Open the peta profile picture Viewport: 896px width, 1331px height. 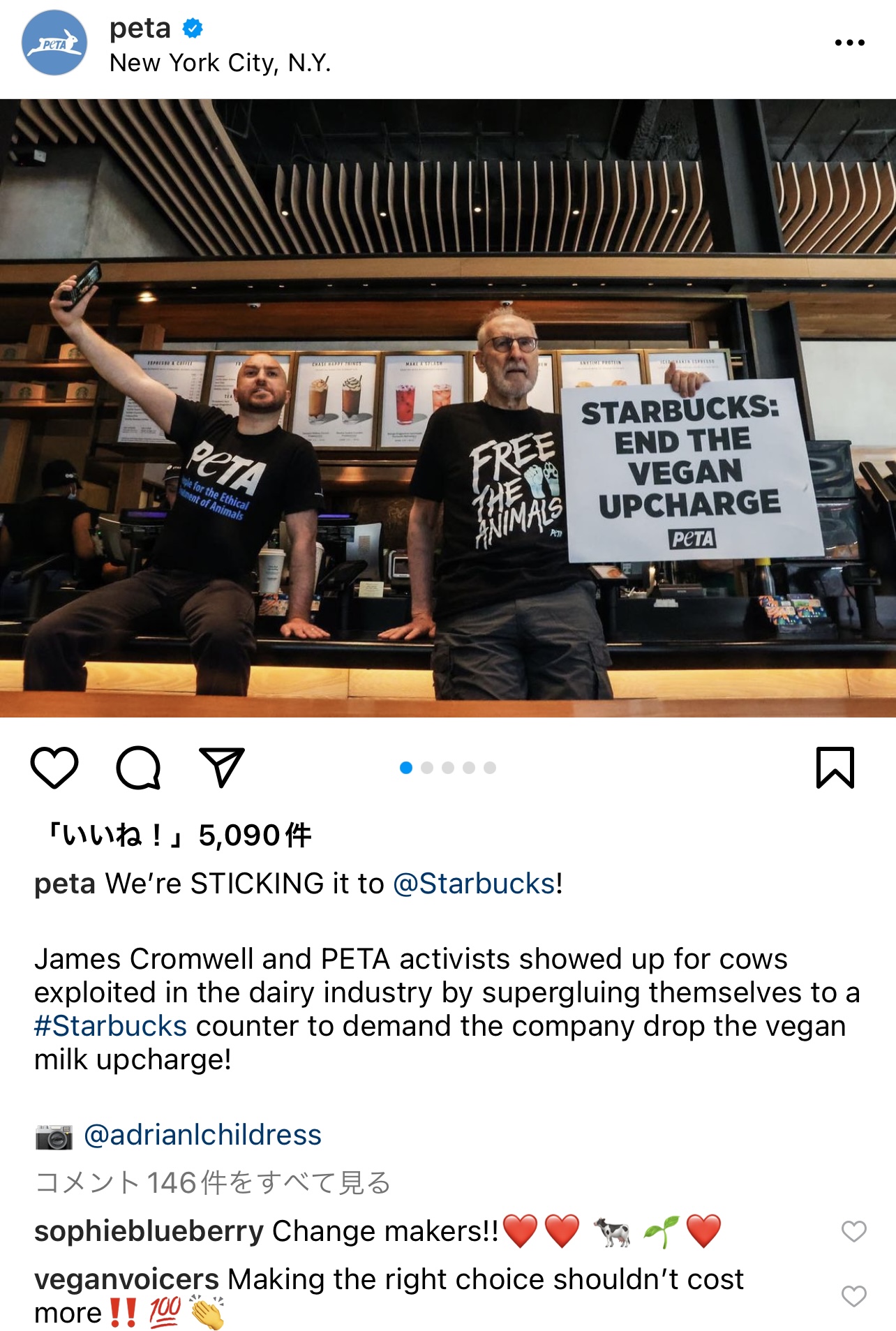pos(54,43)
